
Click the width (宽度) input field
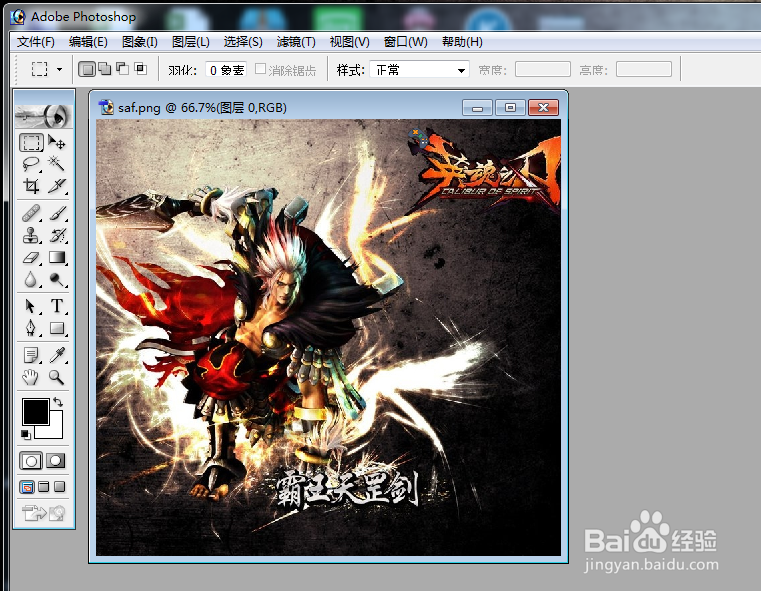pos(543,69)
